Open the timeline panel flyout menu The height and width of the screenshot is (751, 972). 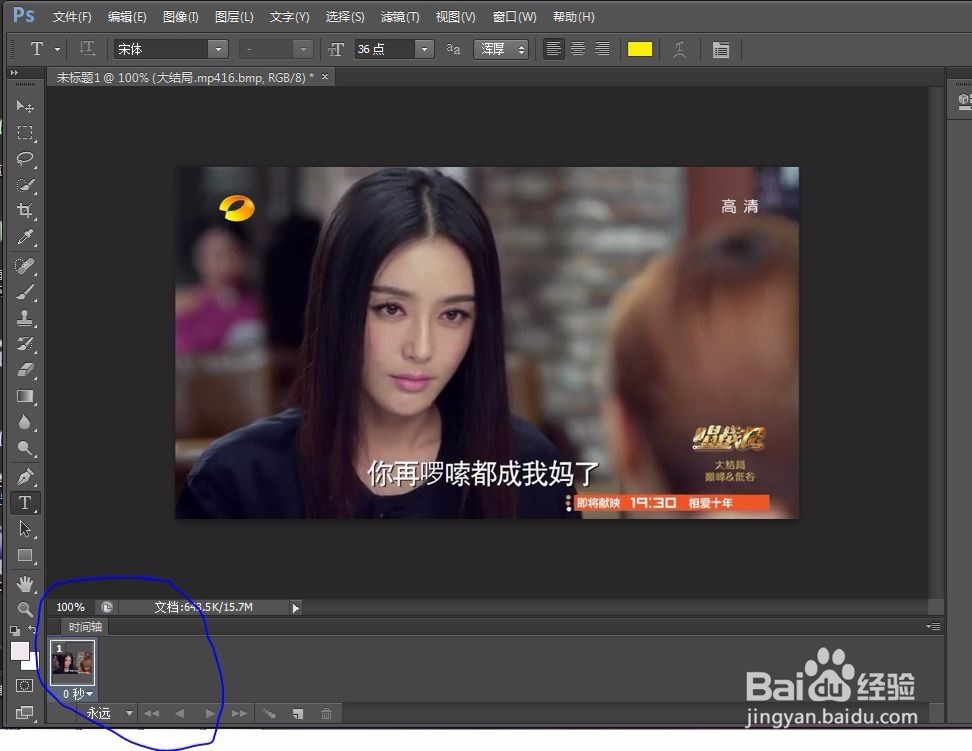click(x=934, y=626)
